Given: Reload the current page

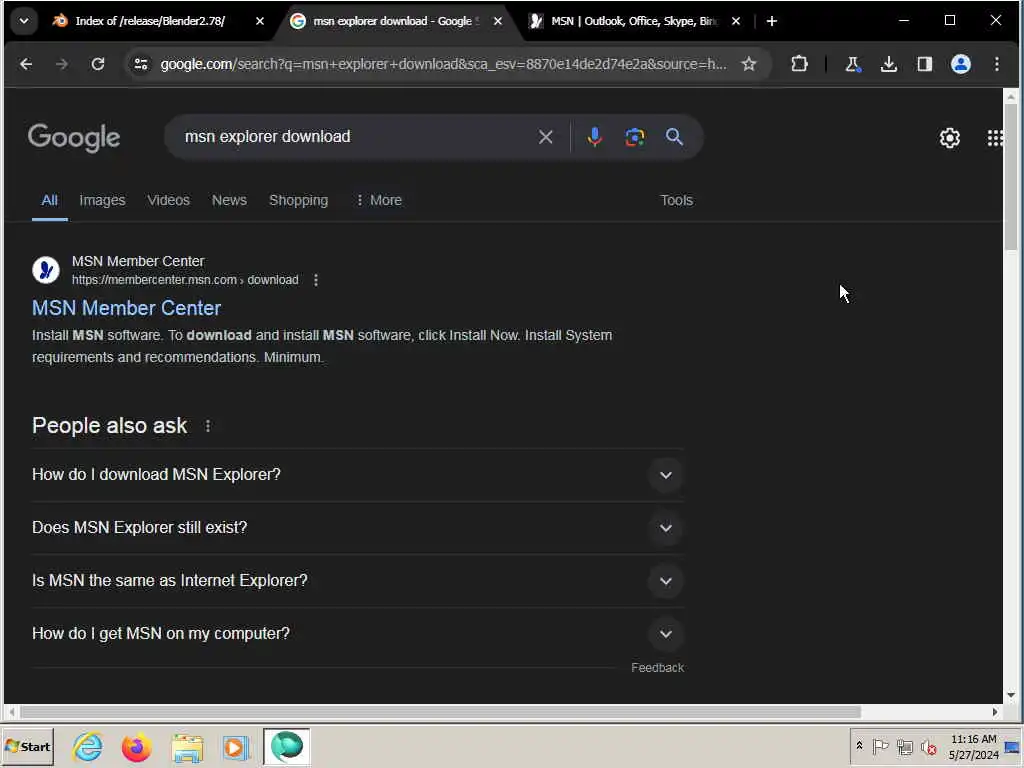Looking at the screenshot, I should 98,64.
